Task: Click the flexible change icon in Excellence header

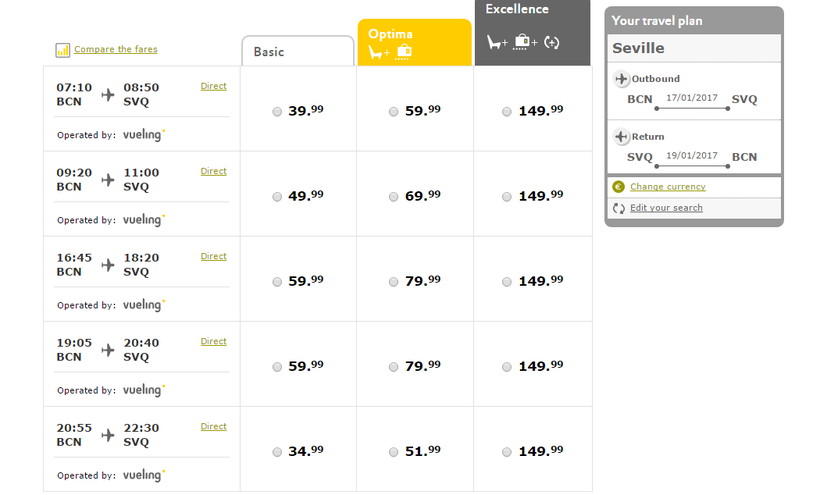Action: point(551,42)
